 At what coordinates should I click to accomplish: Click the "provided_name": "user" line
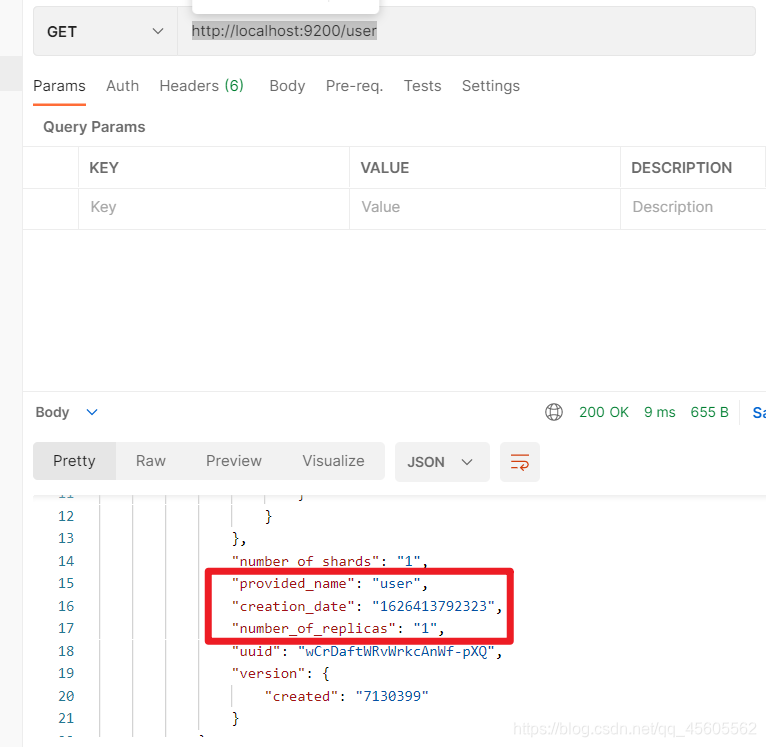(x=330, y=583)
